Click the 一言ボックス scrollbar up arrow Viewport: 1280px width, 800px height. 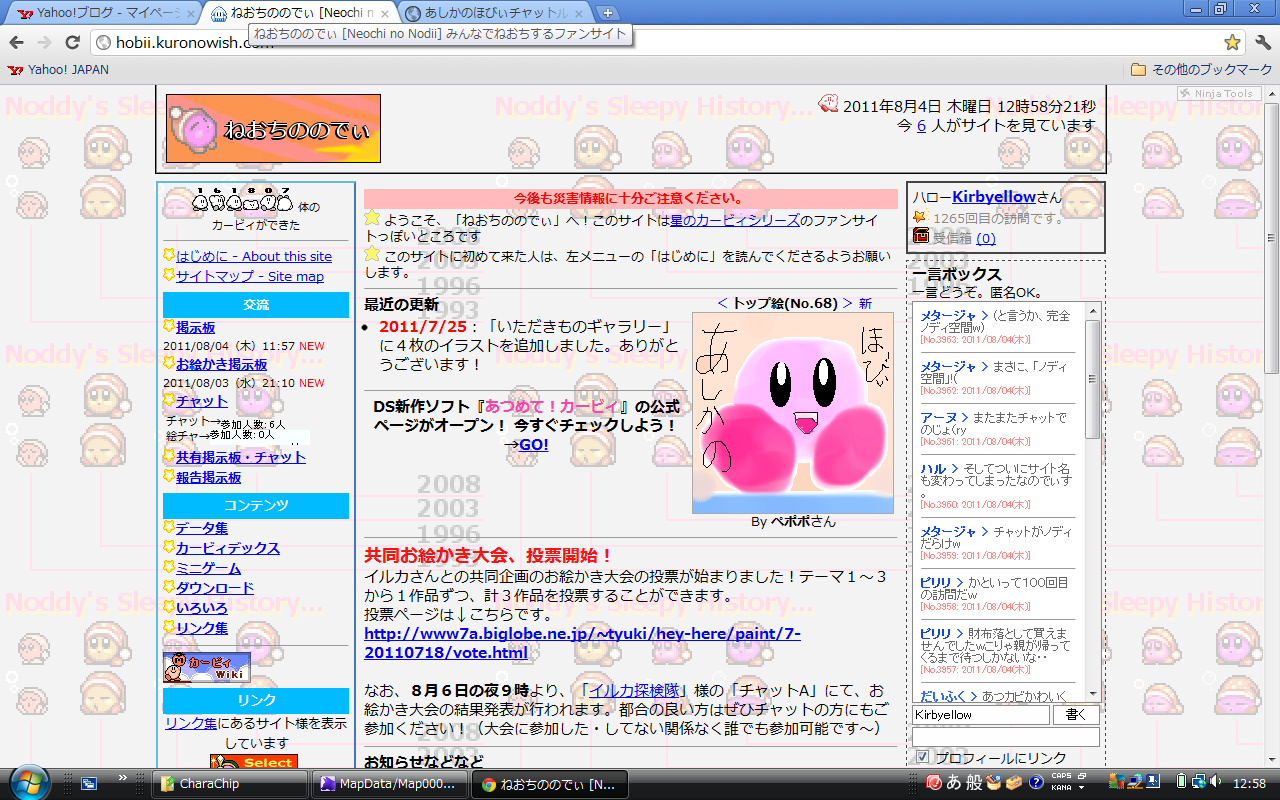click(1093, 310)
